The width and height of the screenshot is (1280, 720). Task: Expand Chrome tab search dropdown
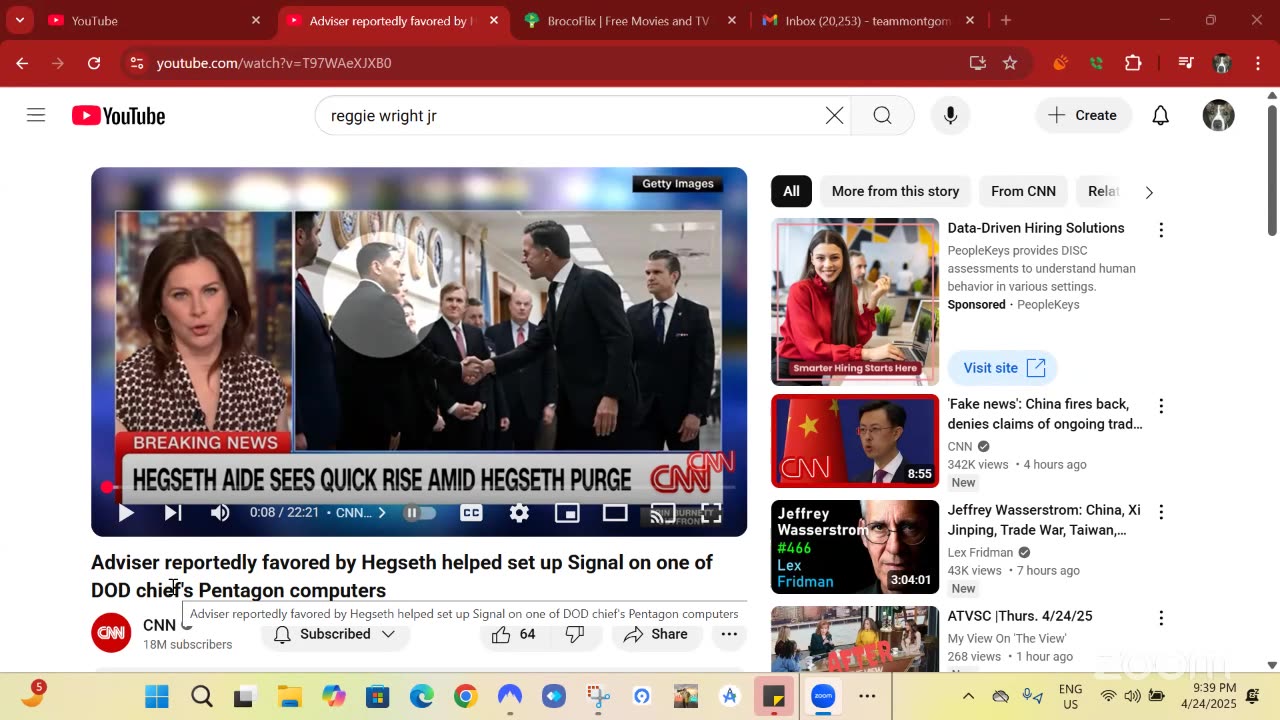(19, 20)
